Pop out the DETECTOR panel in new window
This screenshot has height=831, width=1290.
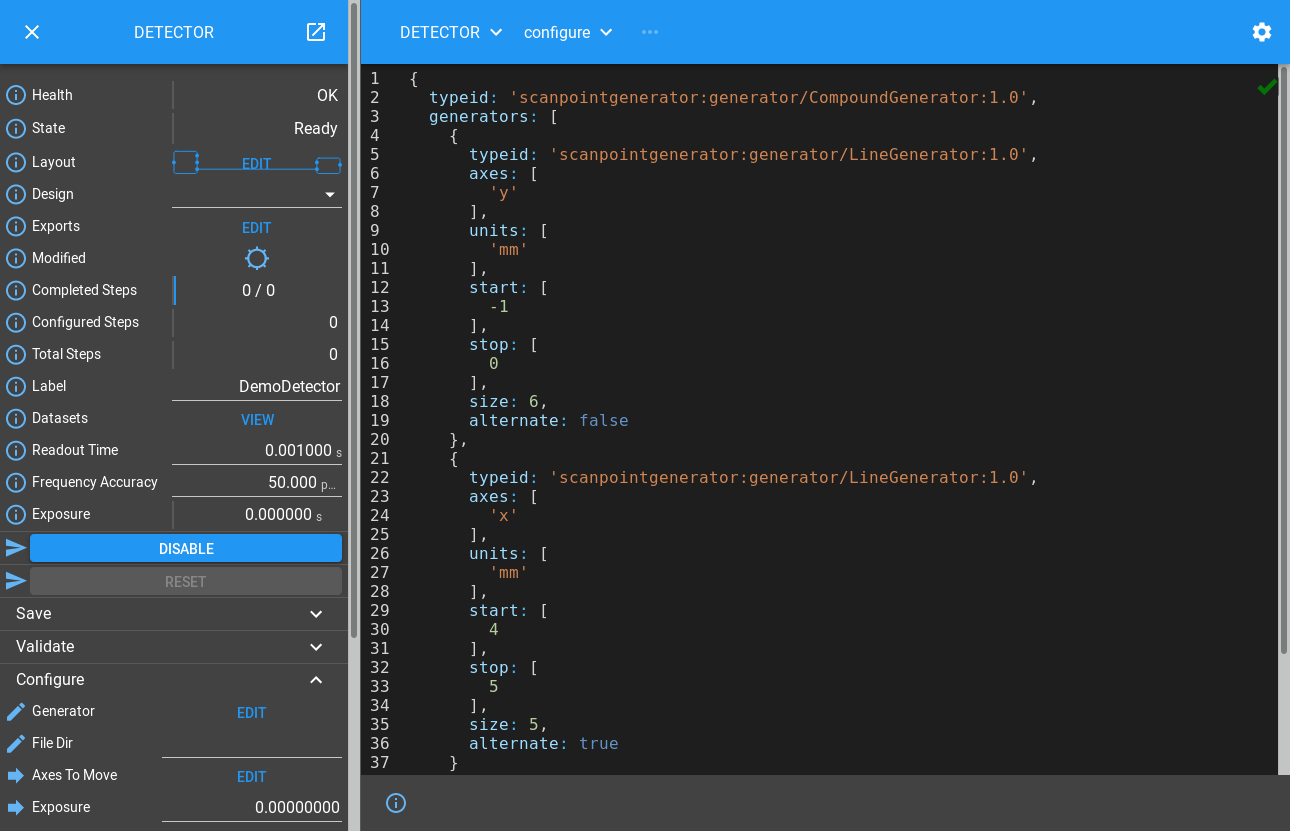click(x=316, y=32)
